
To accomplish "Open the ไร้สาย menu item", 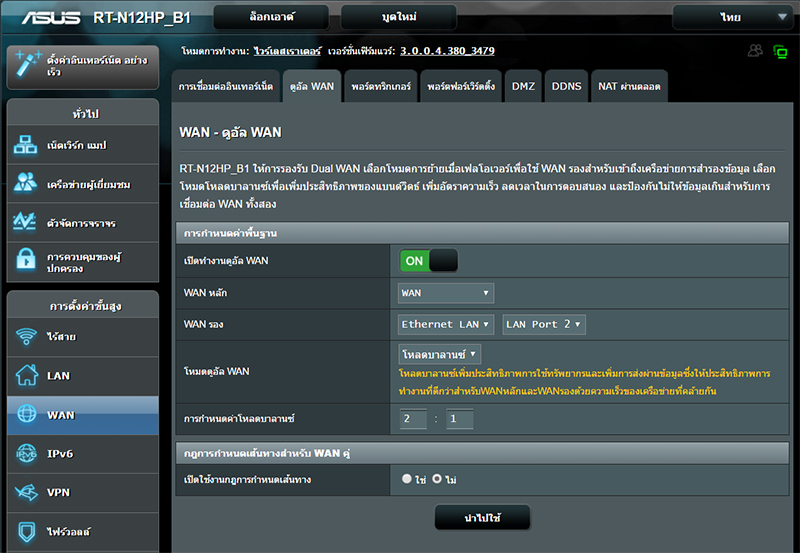I will point(83,337).
